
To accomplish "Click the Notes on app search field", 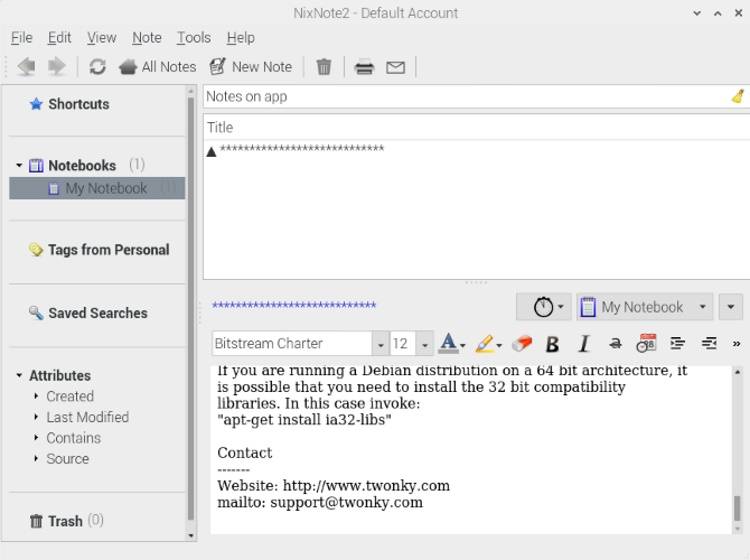I will 466,97.
